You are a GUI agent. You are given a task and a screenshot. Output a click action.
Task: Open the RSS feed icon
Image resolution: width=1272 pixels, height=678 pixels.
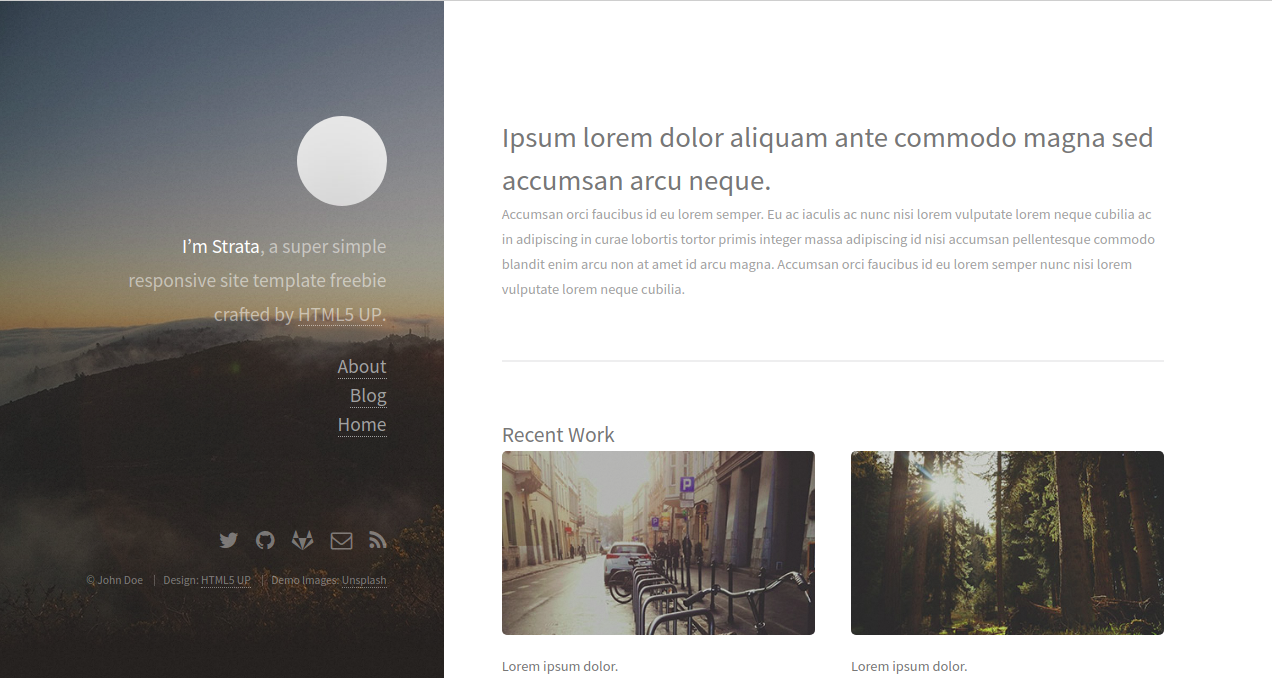378,540
